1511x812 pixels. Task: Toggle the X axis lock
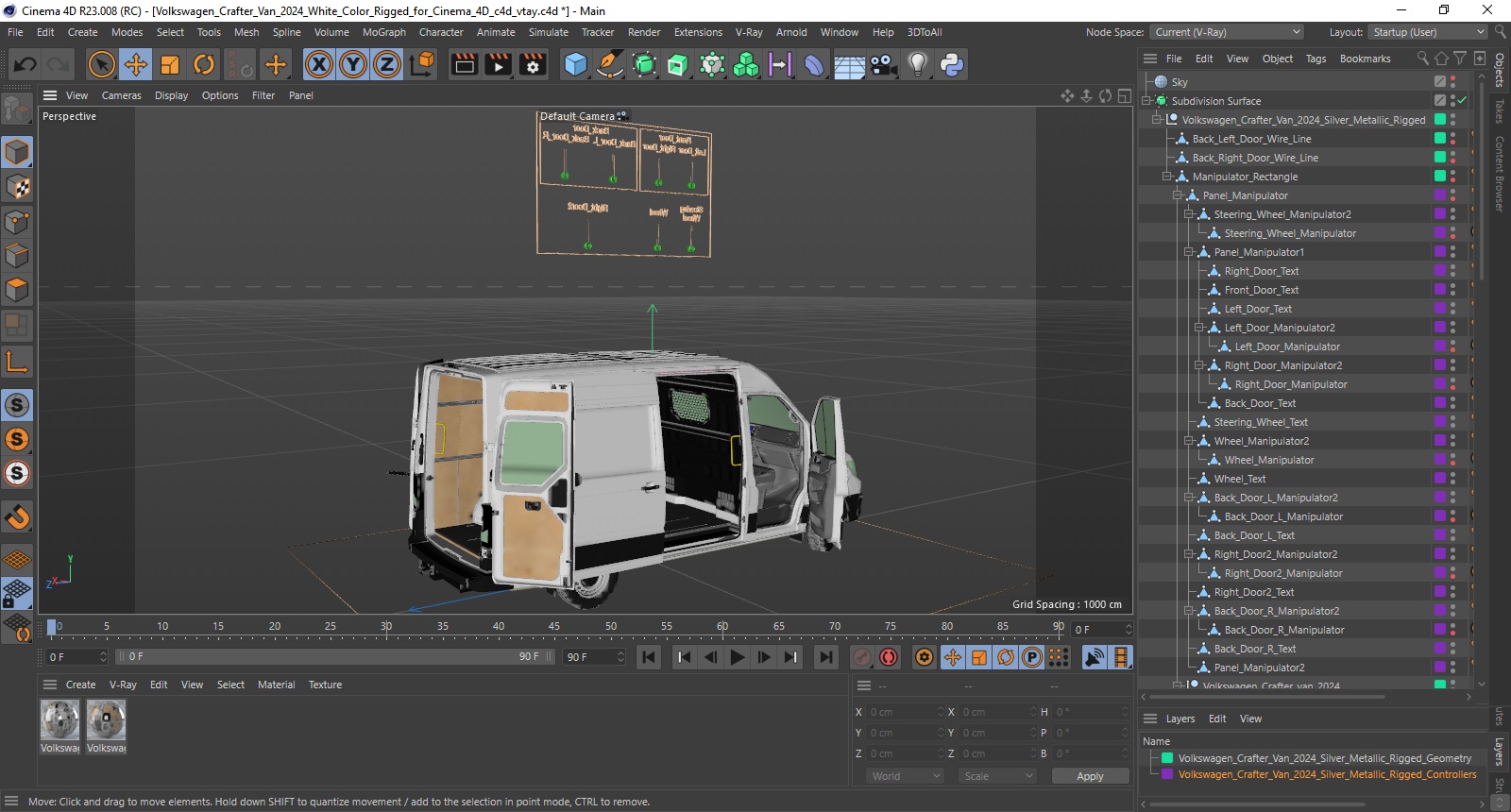point(319,64)
